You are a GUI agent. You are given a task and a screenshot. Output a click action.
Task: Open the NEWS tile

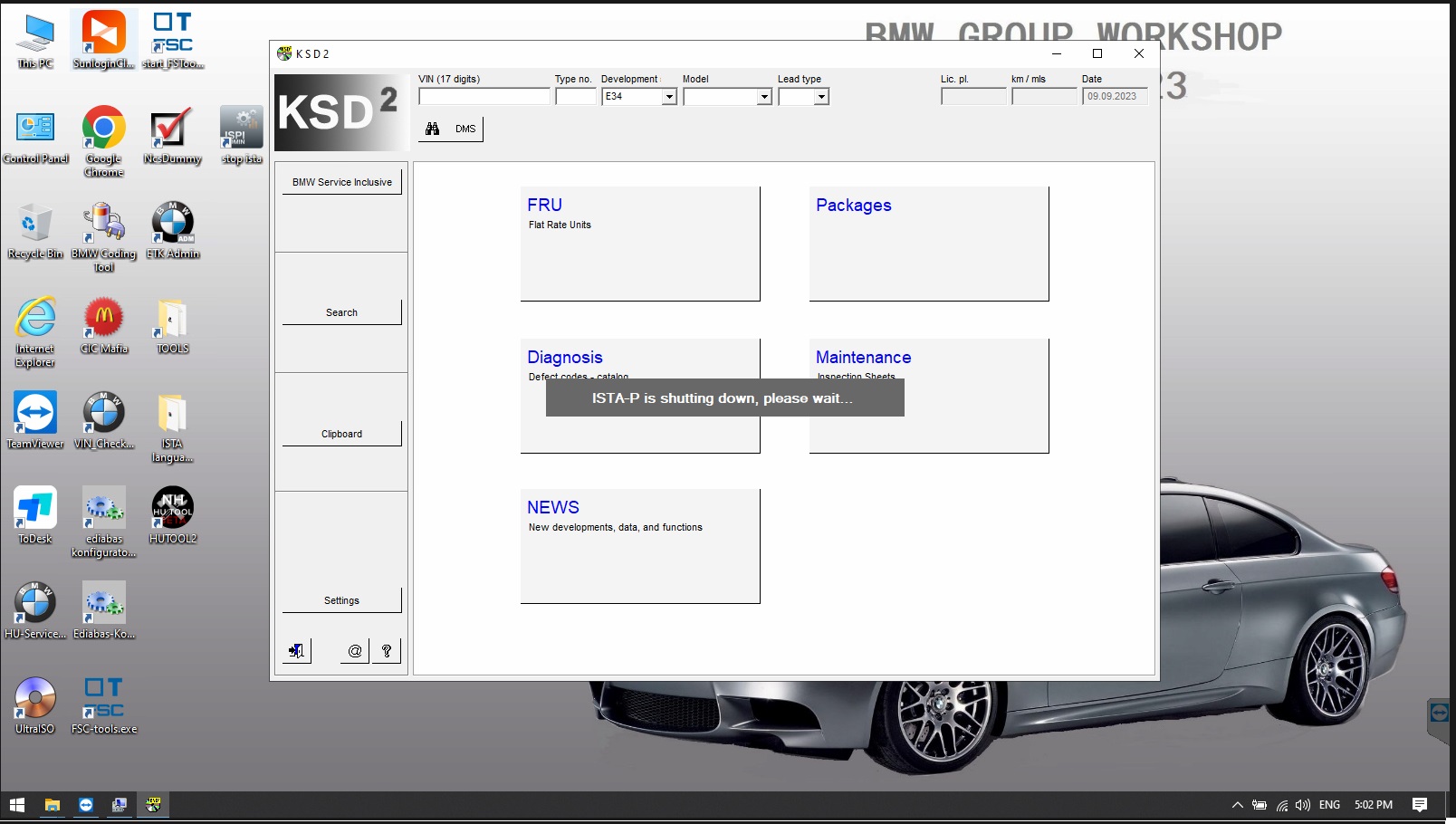click(x=640, y=546)
